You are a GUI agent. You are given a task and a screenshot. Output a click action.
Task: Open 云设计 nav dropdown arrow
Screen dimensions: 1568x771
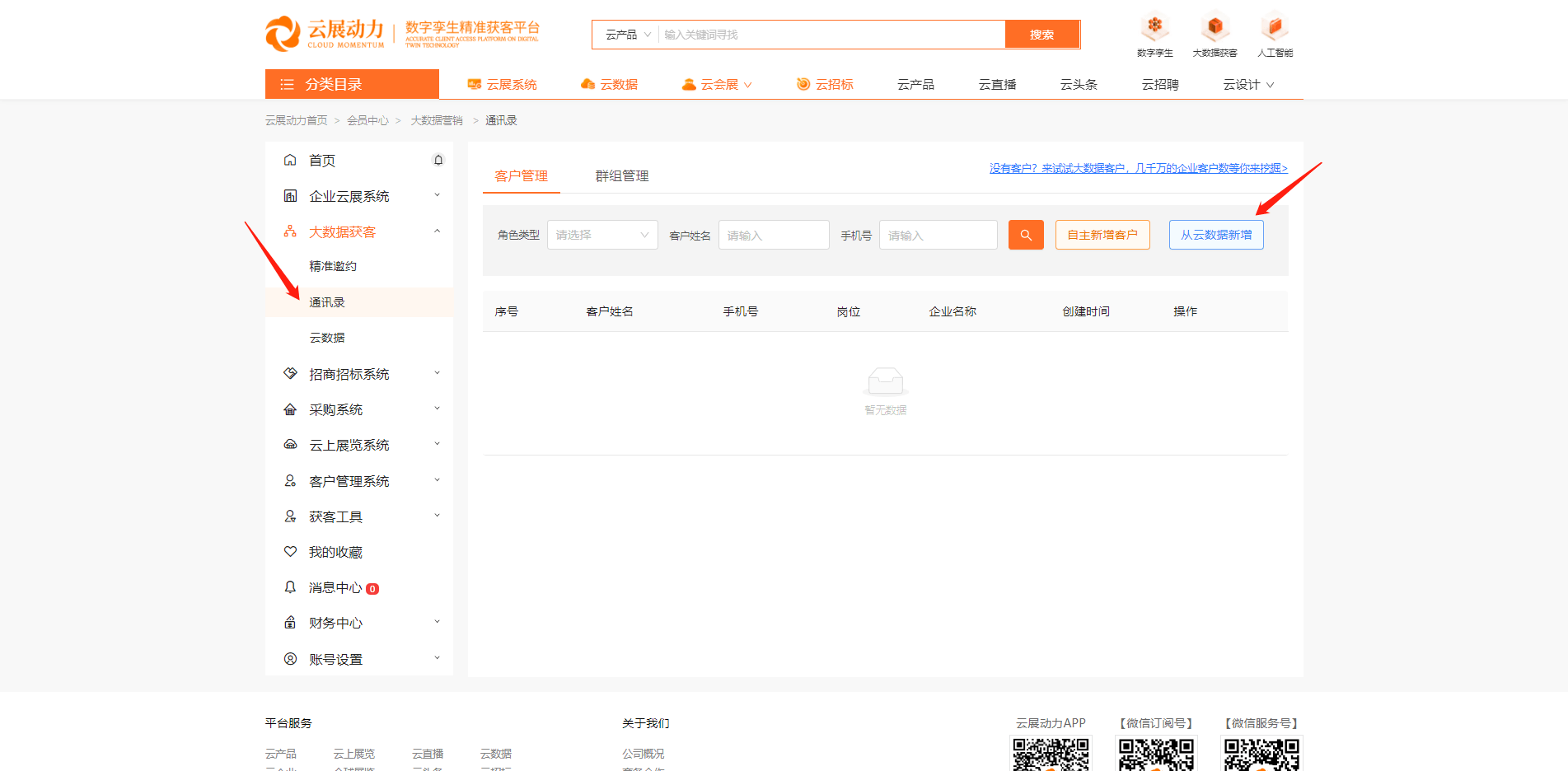1270,85
